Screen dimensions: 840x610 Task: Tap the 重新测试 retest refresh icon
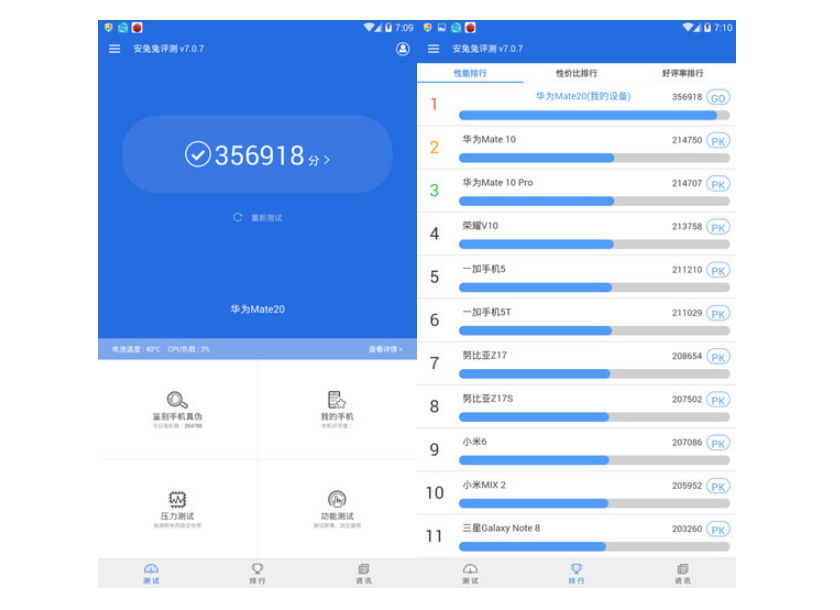[x=238, y=217]
